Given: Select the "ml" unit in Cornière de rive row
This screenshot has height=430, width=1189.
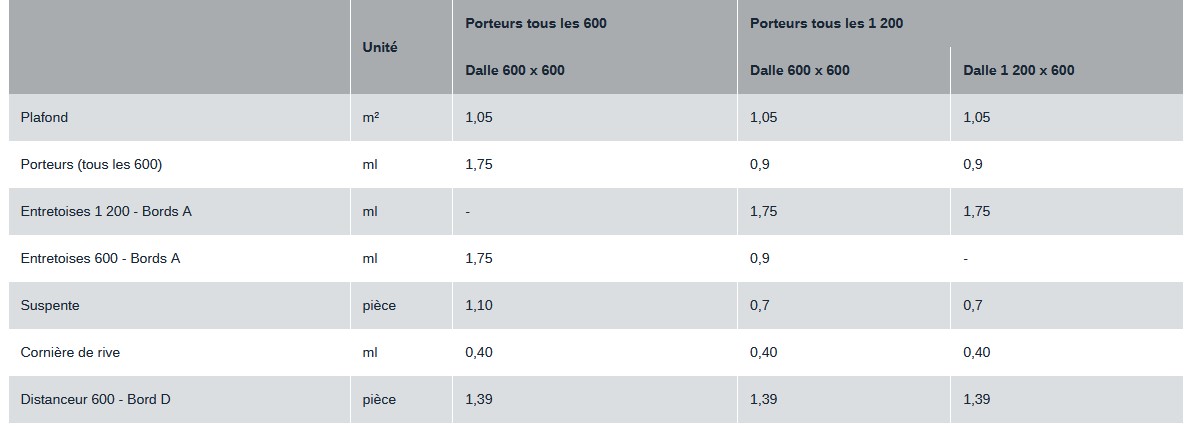Looking at the screenshot, I should click(x=370, y=352).
